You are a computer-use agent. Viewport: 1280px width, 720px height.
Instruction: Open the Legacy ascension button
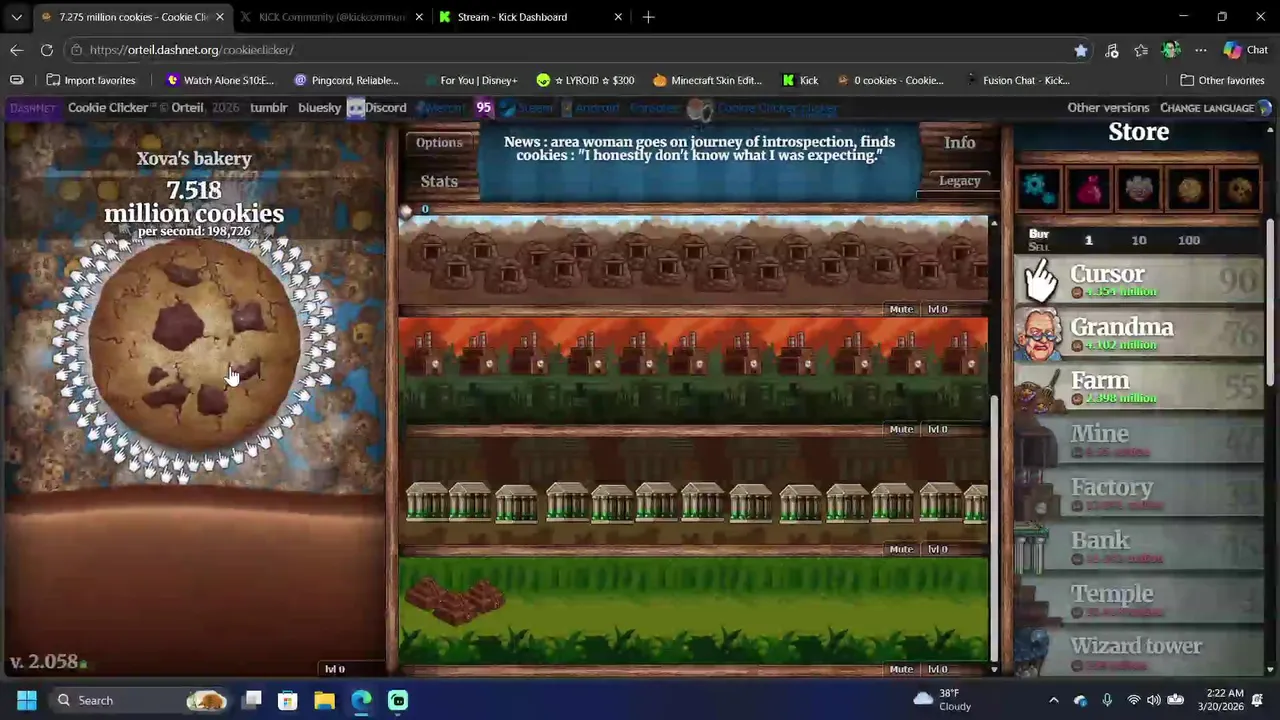pos(959,181)
